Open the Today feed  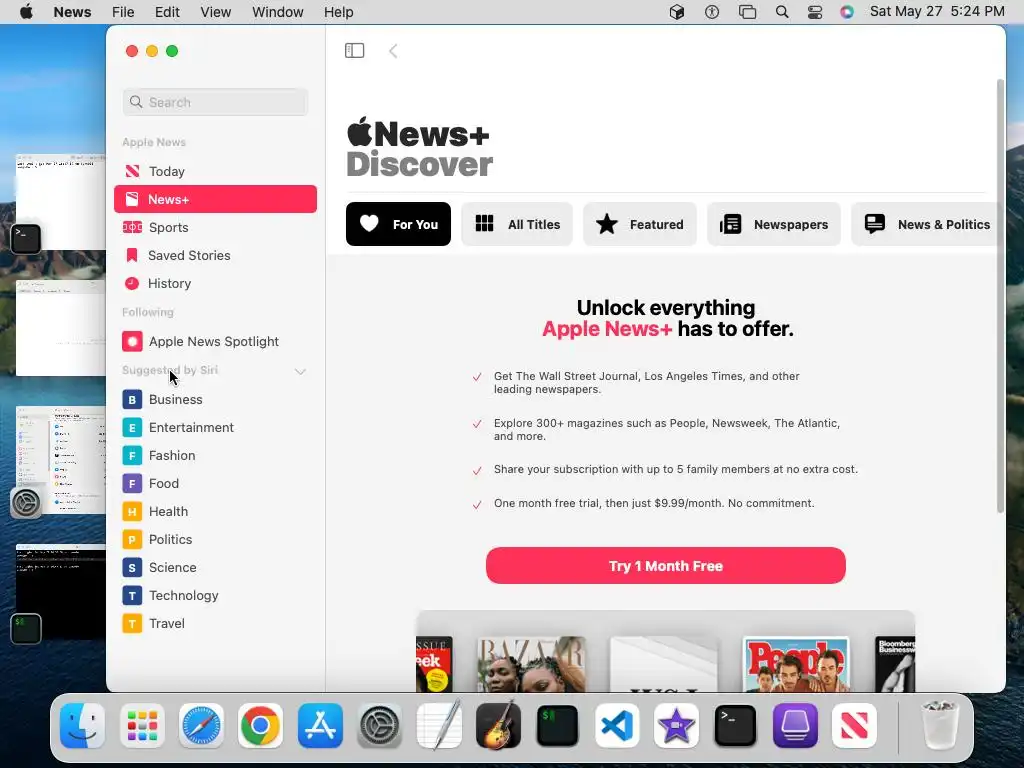pyautogui.click(x=216, y=171)
